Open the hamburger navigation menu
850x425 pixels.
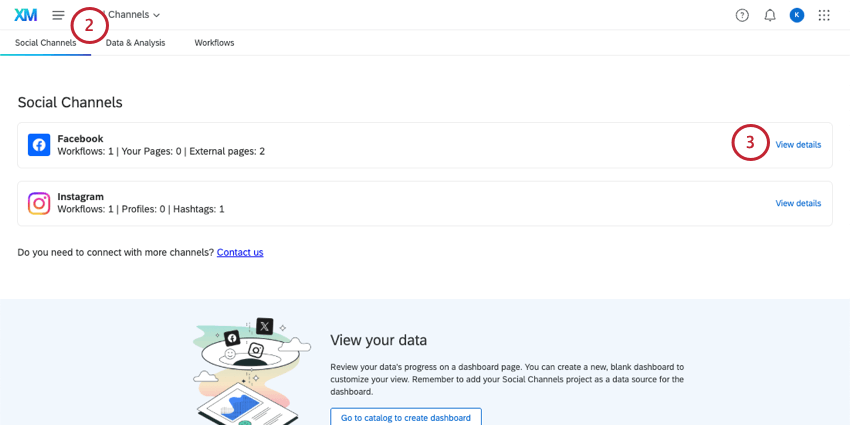coord(58,15)
